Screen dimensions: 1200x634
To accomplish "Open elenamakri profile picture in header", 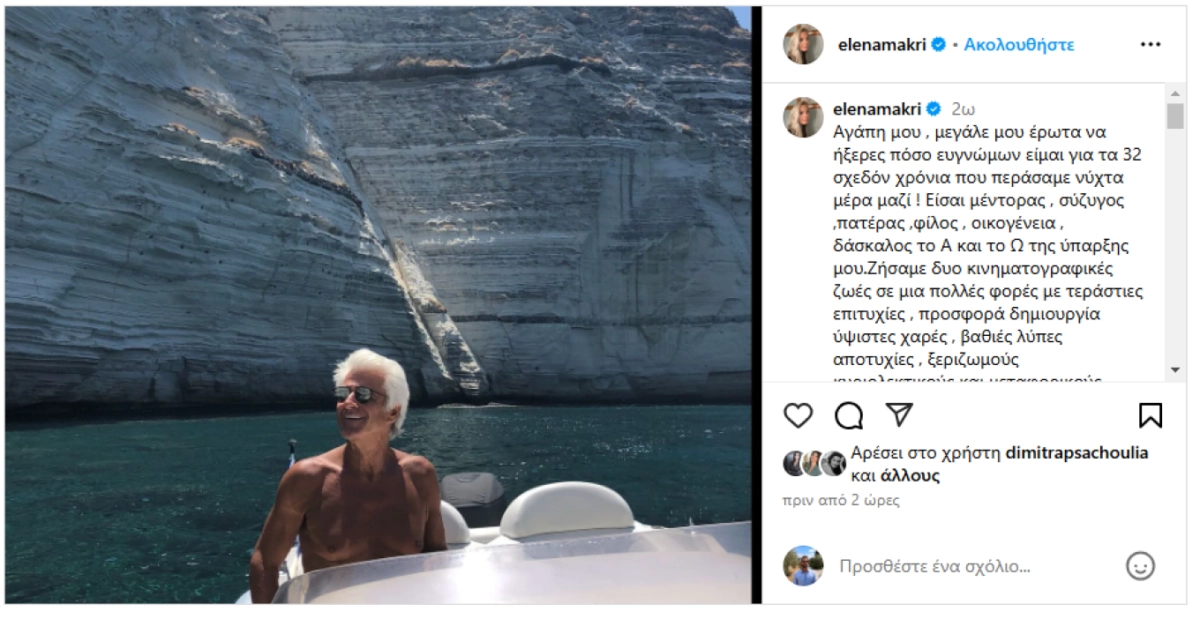I will click(803, 45).
